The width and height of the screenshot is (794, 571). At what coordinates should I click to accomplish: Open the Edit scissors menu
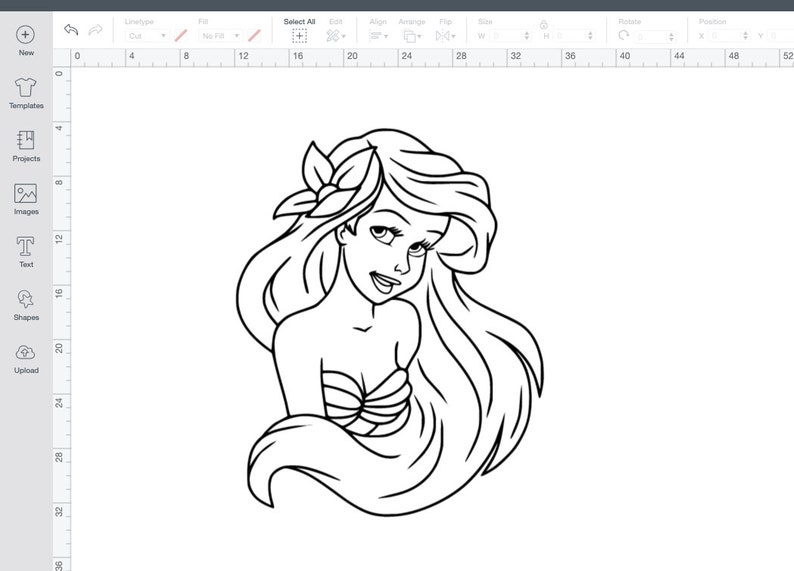pos(336,36)
